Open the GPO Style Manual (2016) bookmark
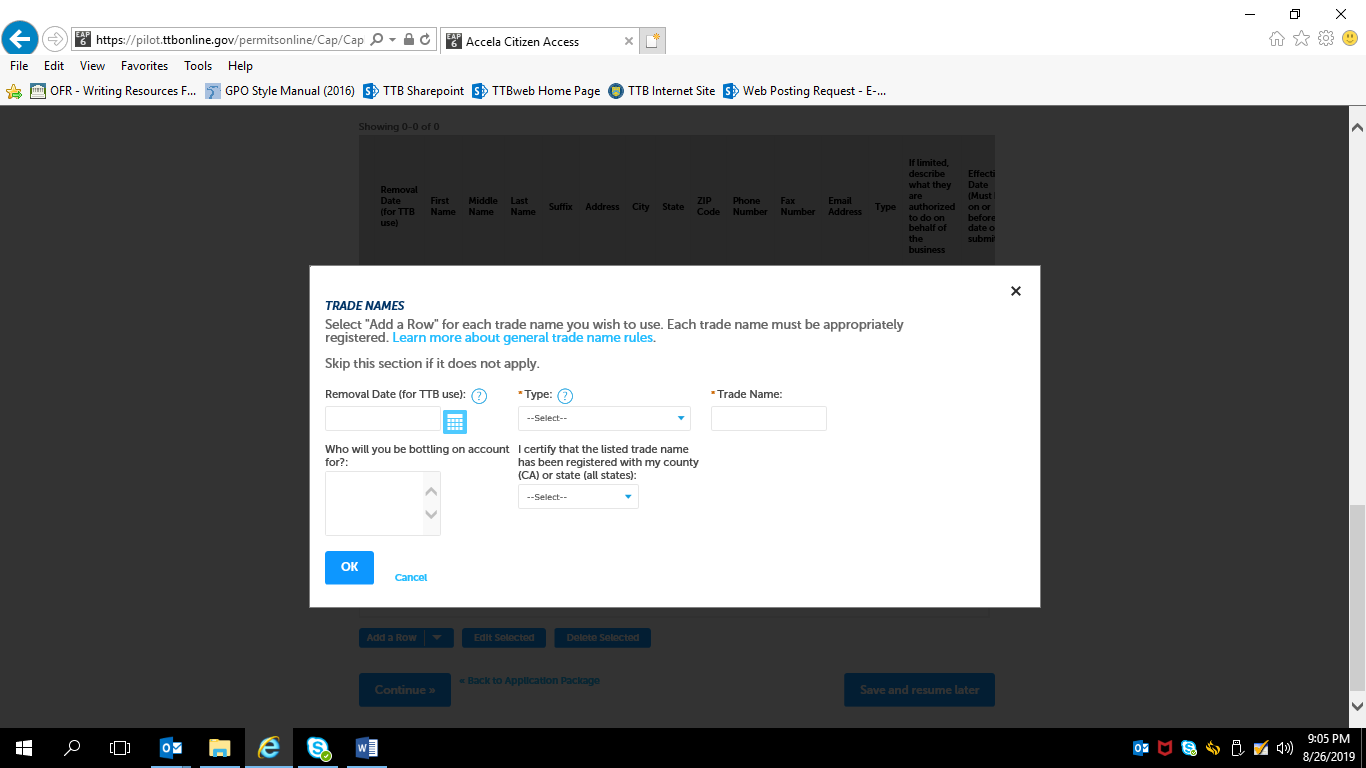Image resolution: width=1366 pixels, height=768 pixels. [280, 91]
